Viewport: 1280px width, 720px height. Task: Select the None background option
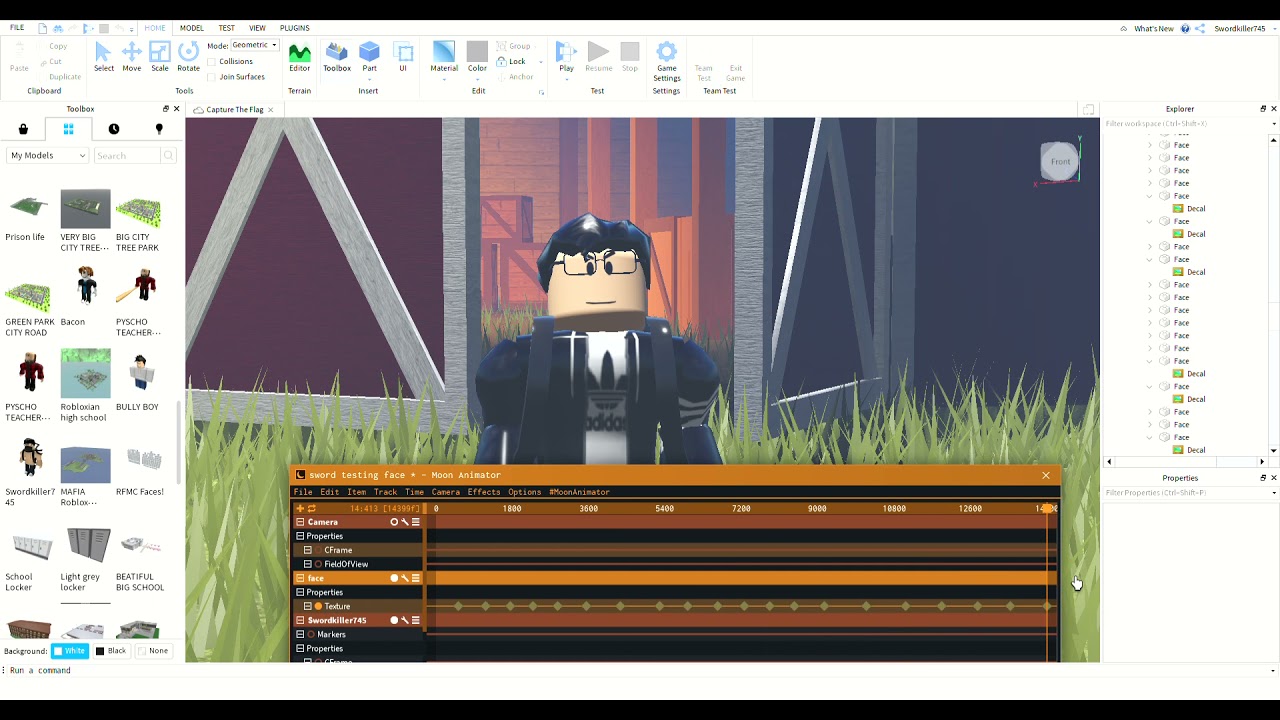(153, 651)
